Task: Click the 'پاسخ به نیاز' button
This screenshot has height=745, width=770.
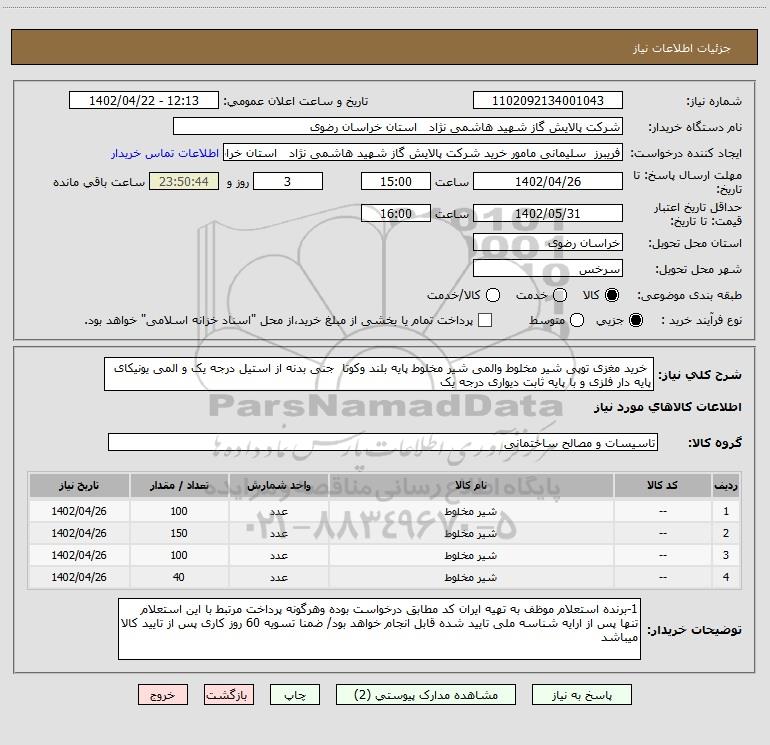Action: [580, 694]
